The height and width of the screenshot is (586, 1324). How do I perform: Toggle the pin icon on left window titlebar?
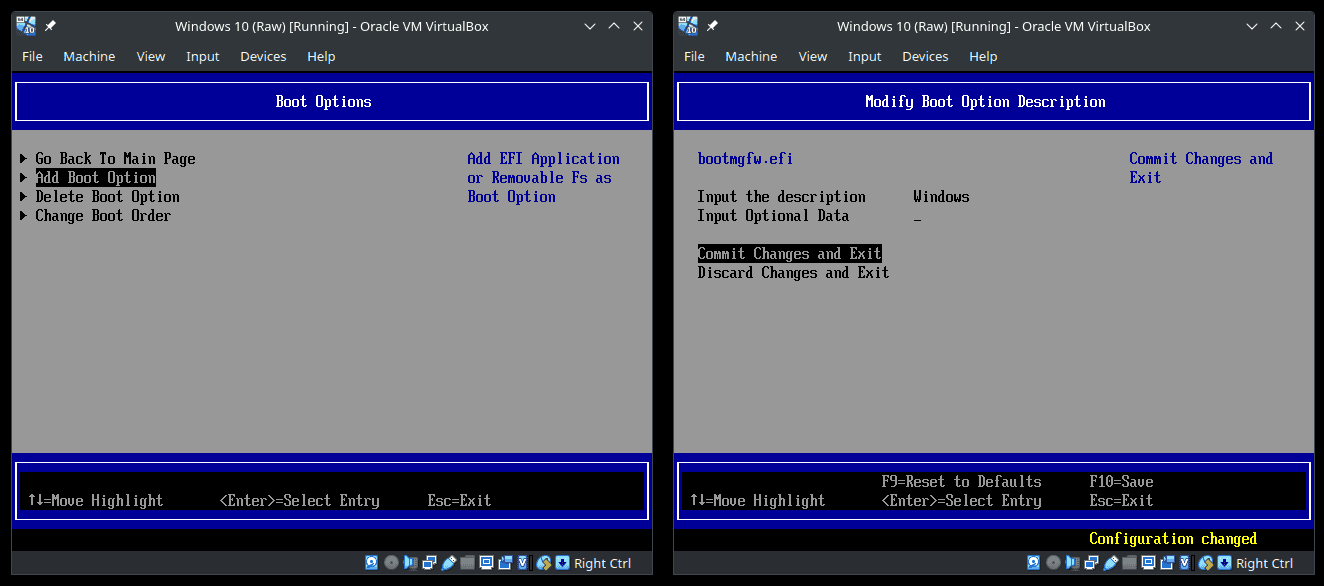(50, 27)
